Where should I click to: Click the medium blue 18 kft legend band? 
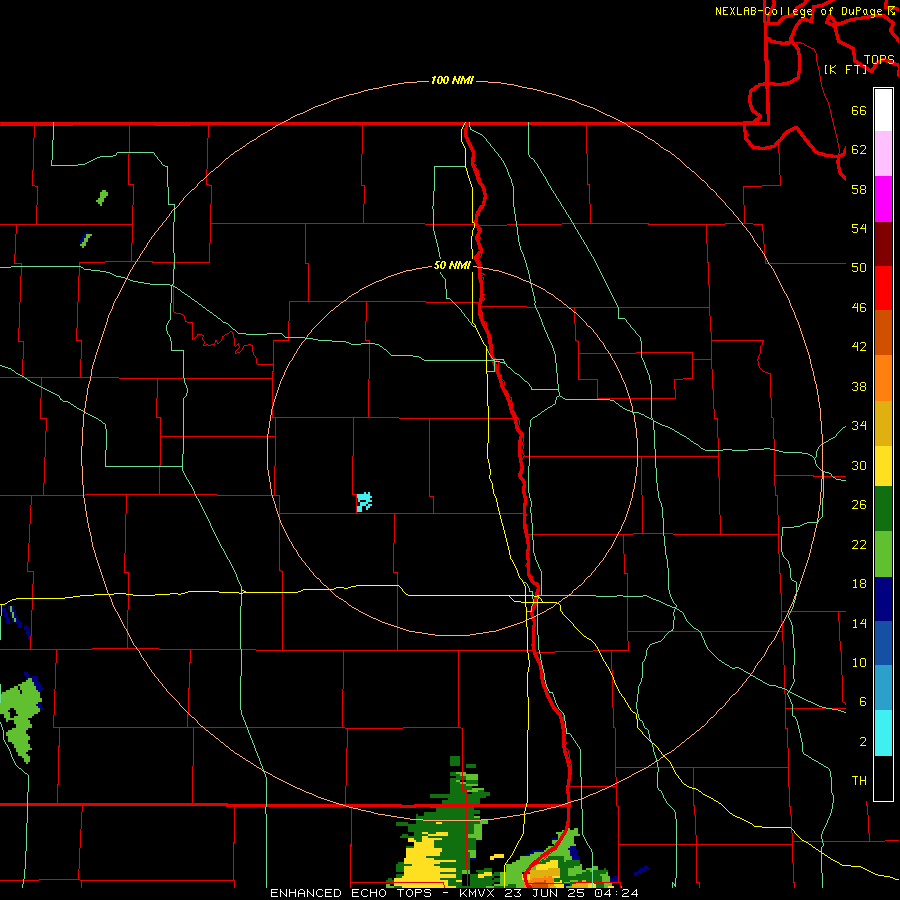[883, 644]
